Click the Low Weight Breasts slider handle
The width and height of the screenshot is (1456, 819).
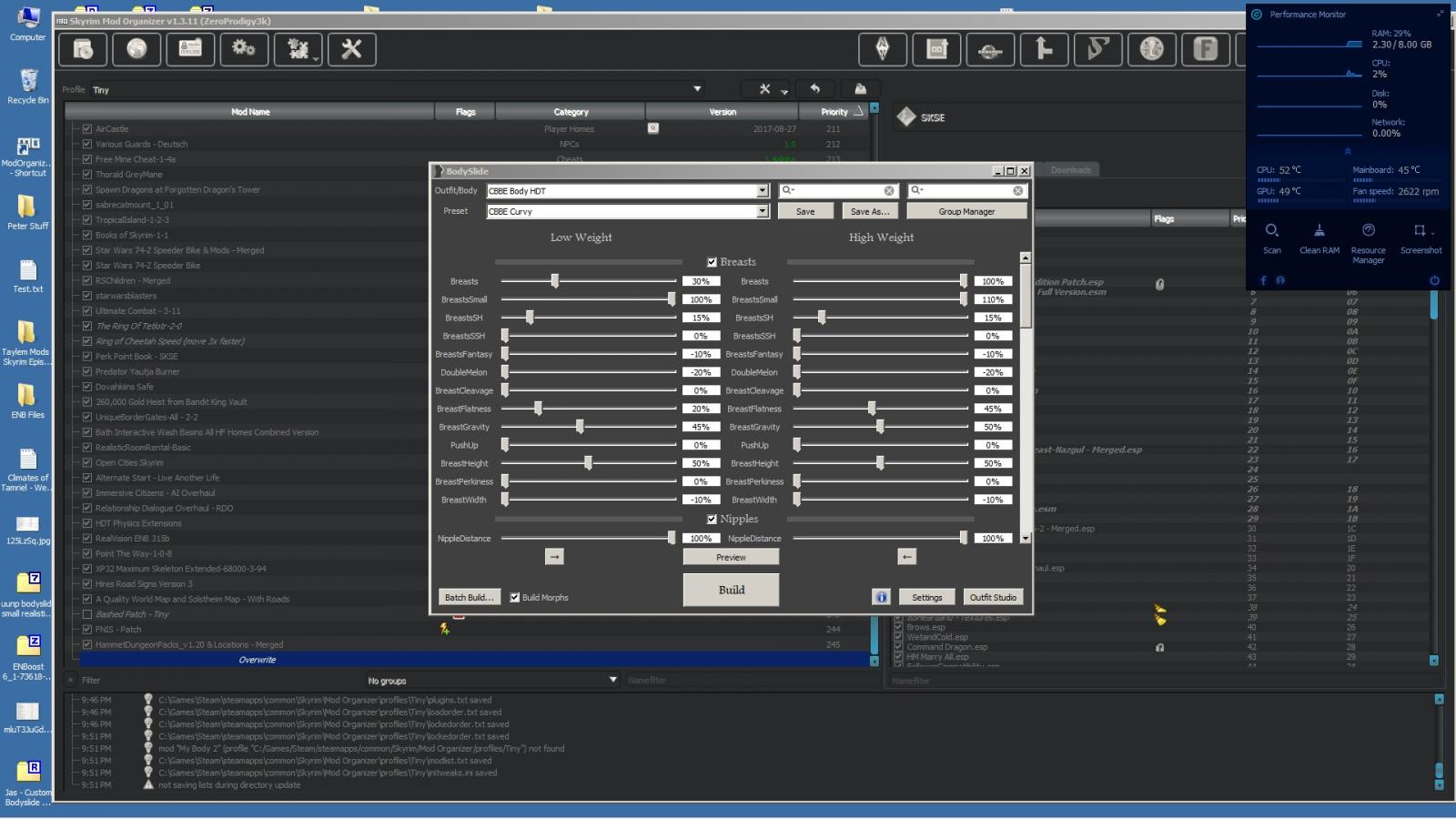[554, 281]
